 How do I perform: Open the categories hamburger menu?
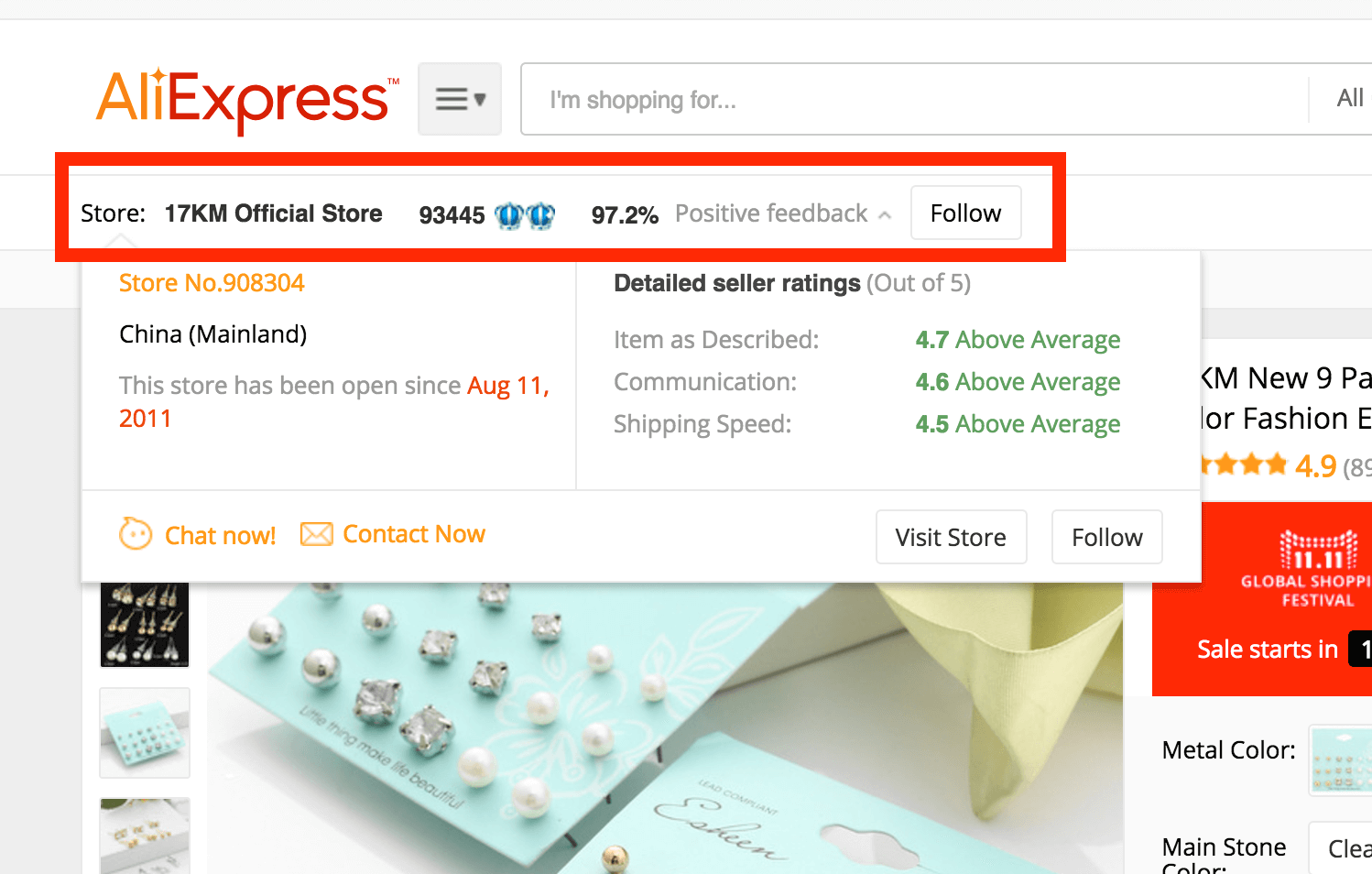click(x=460, y=99)
